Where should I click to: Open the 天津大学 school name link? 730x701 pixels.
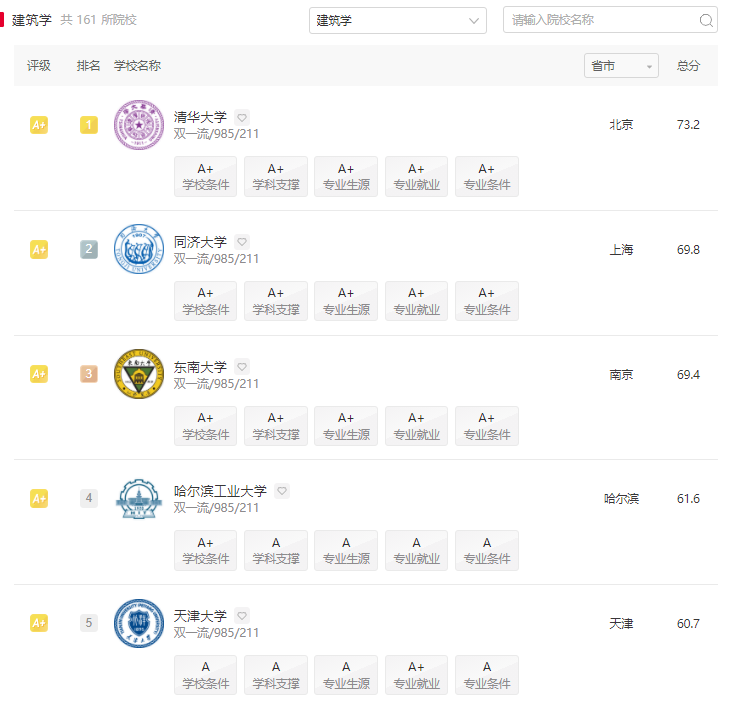(200, 616)
